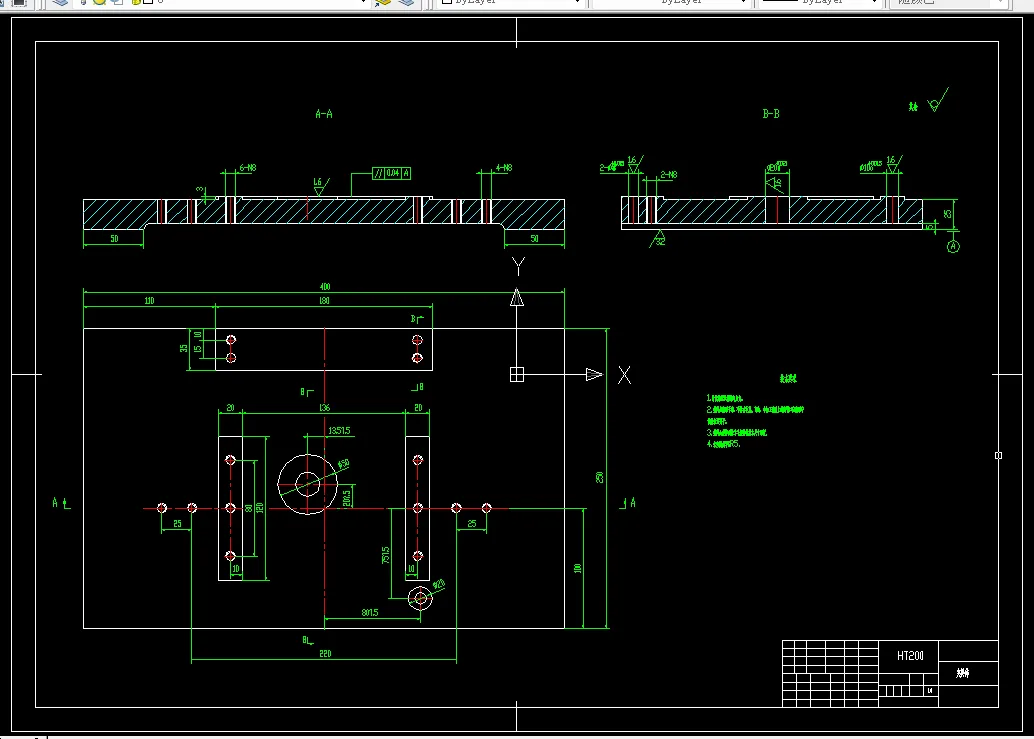
Task: Select the 220 dimension below the plate
Action: [x=325, y=654]
